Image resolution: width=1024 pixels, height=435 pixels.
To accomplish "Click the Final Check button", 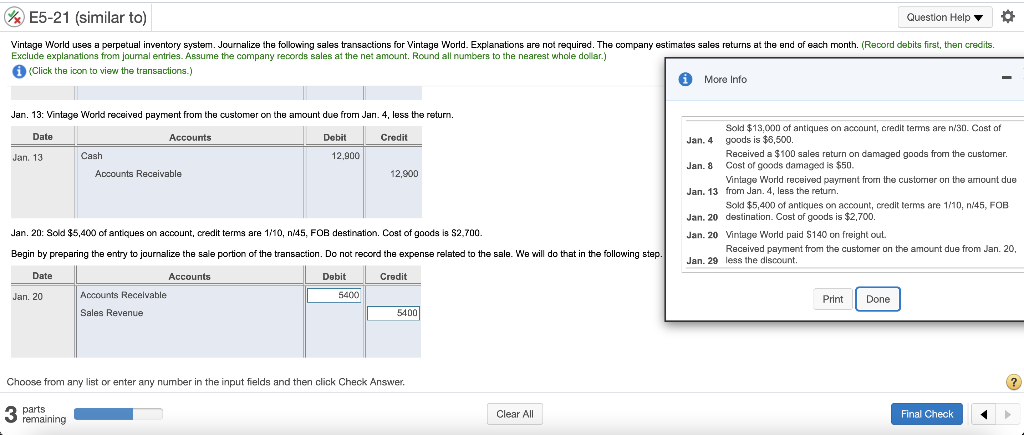I will coord(927,414).
